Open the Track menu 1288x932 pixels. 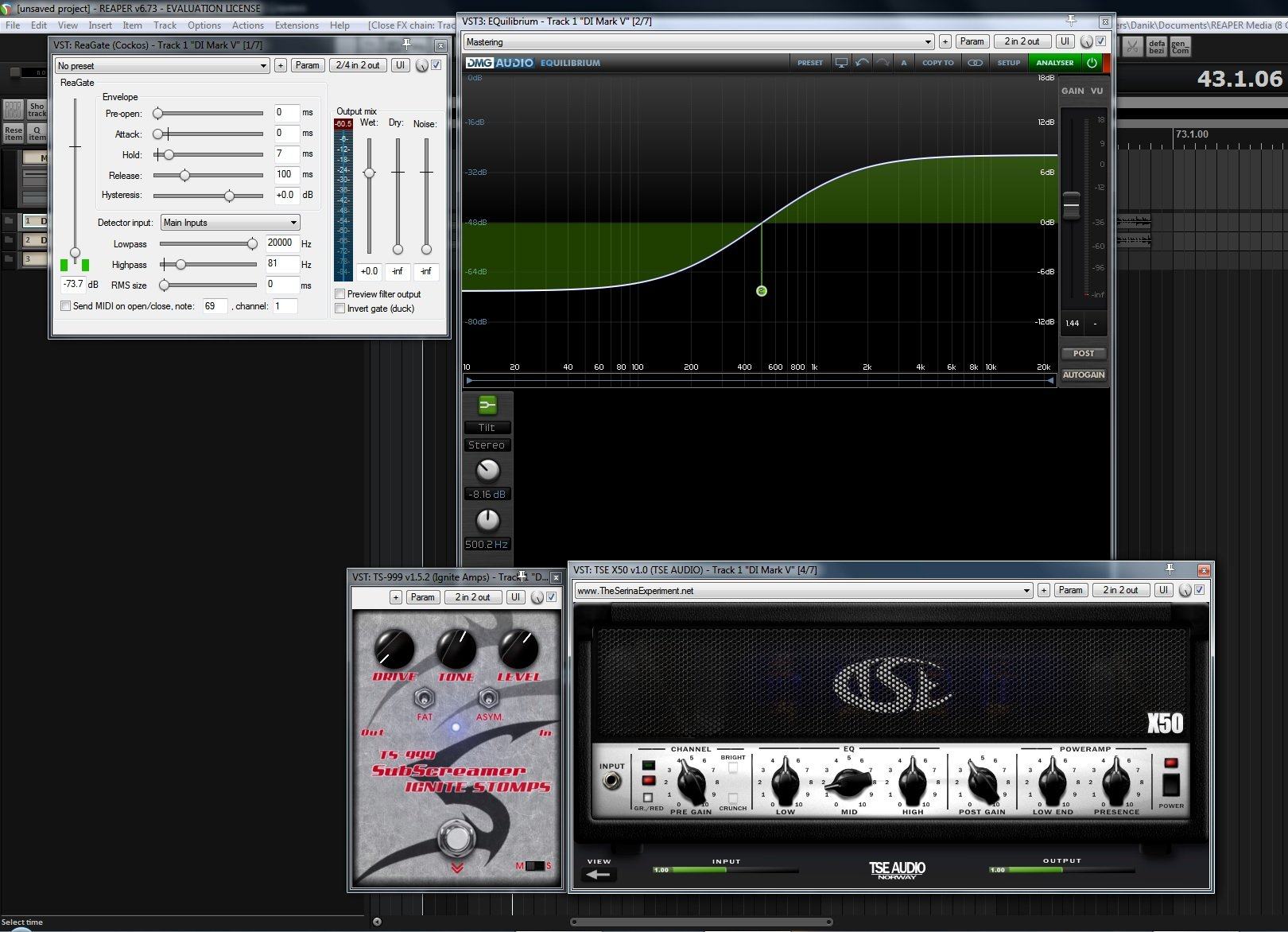(x=165, y=25)
